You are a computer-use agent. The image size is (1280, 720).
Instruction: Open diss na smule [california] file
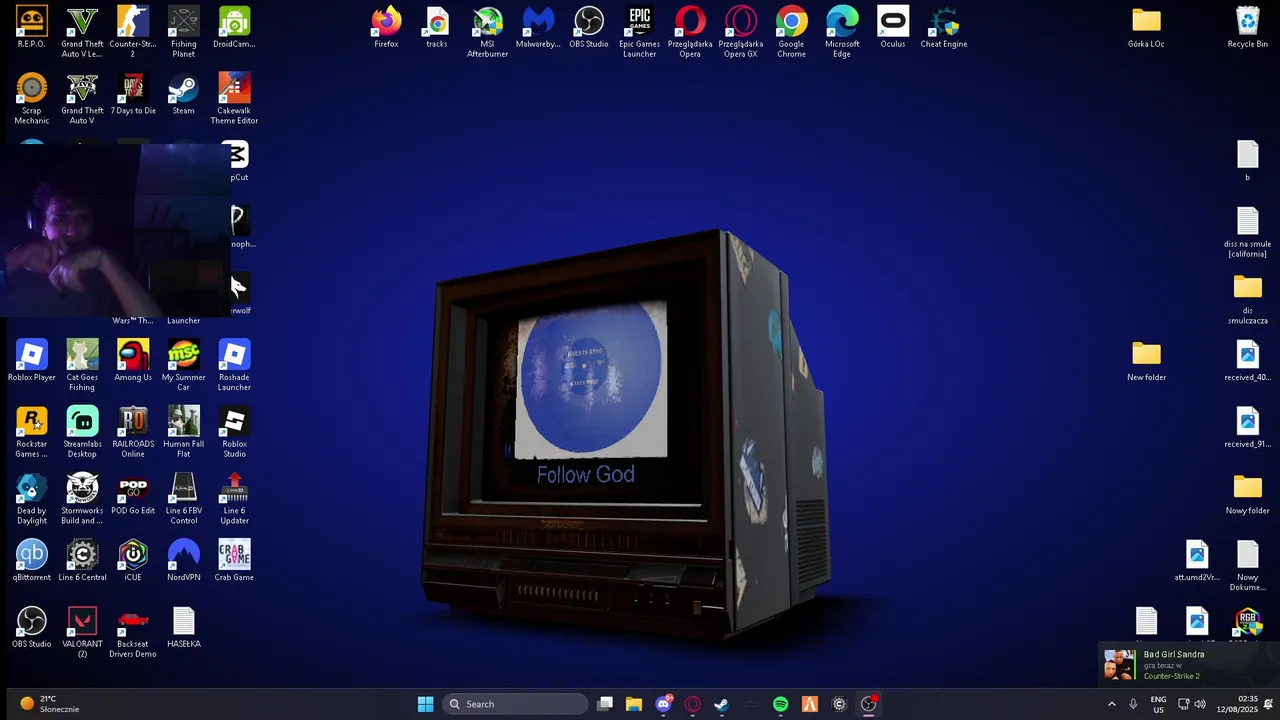pos(1247,232)
